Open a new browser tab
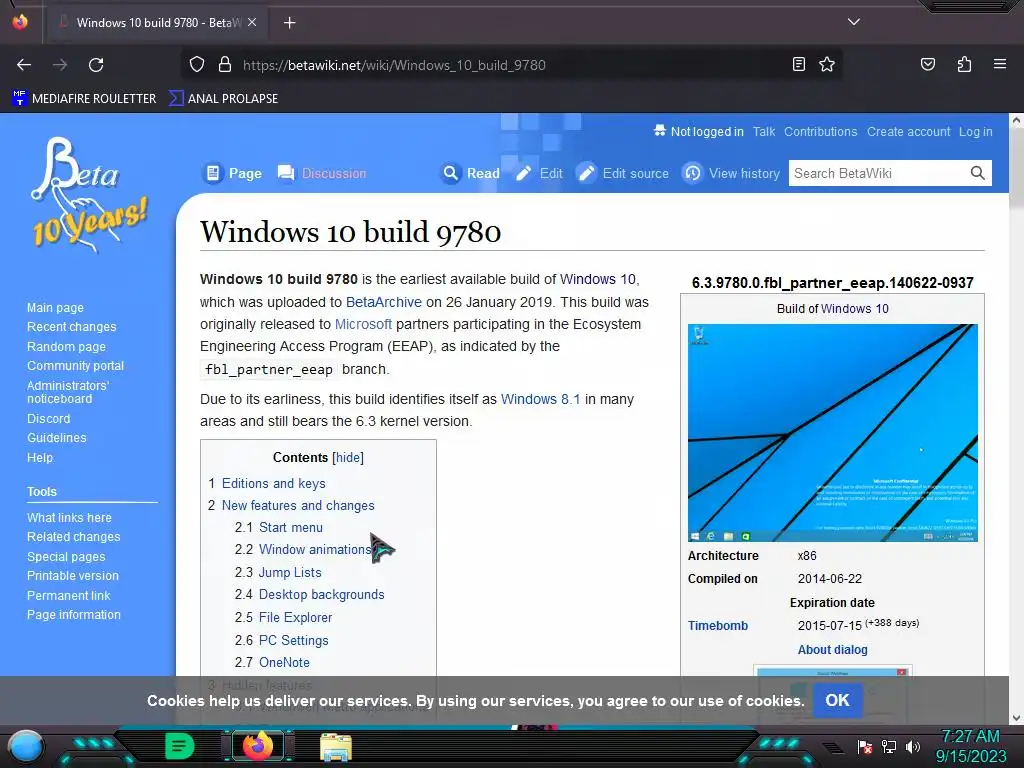 (x=289, y=23)
